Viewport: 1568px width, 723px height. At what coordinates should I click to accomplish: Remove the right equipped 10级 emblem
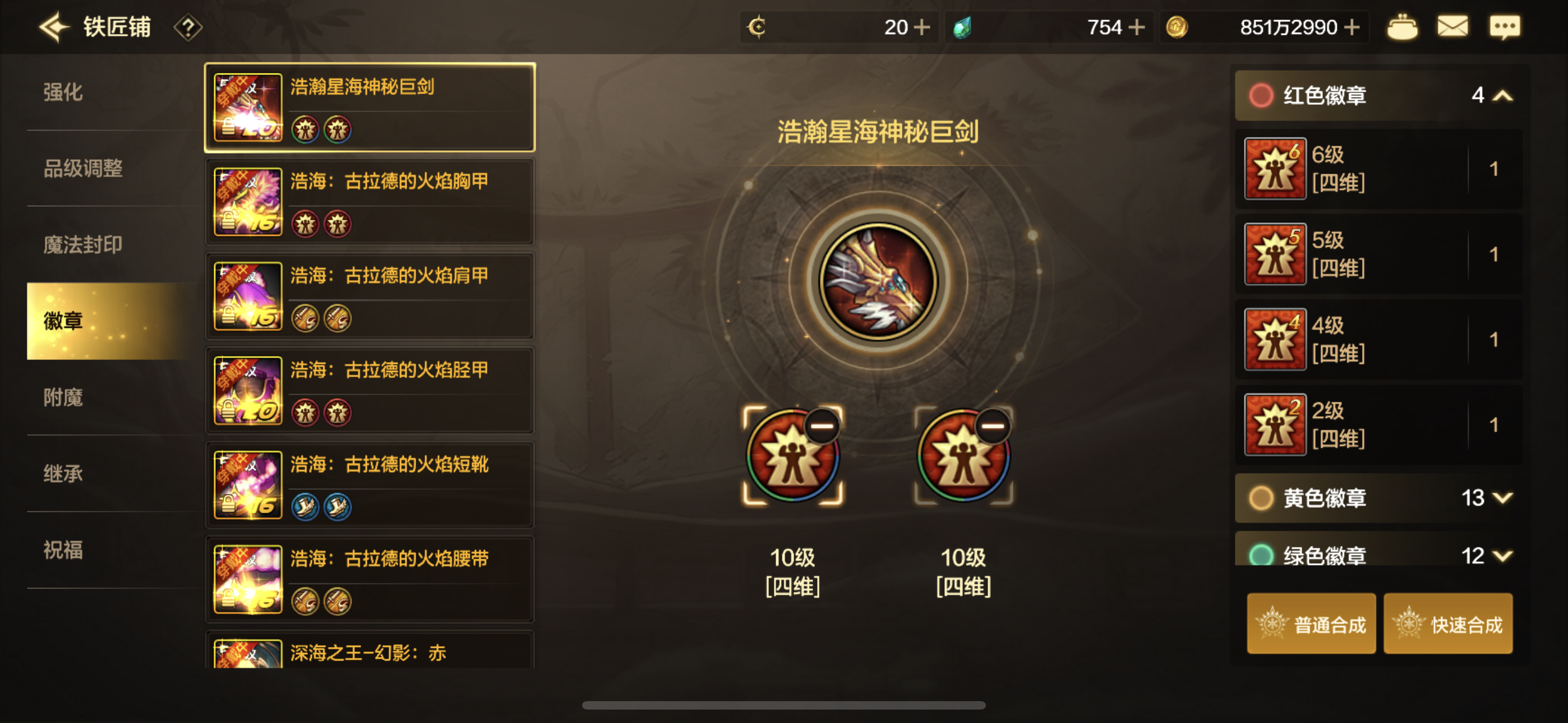[x=993, y=426]
